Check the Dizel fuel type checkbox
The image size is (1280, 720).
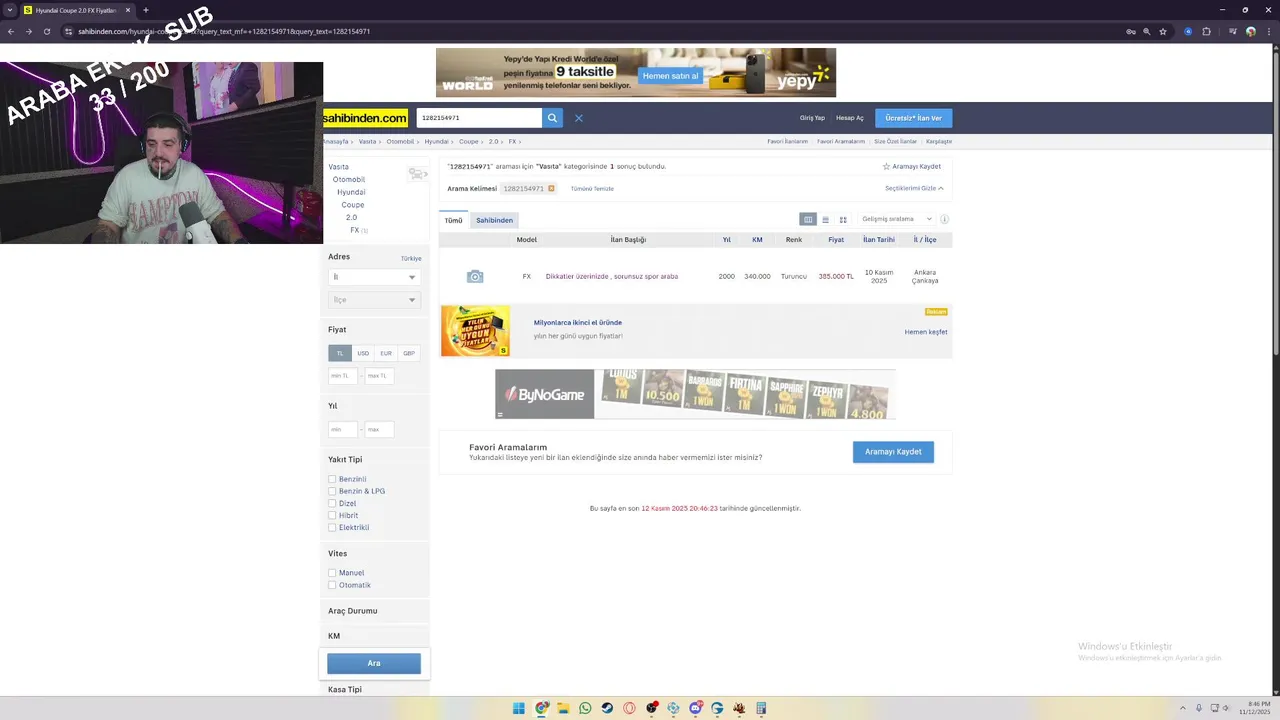[332, 503]
